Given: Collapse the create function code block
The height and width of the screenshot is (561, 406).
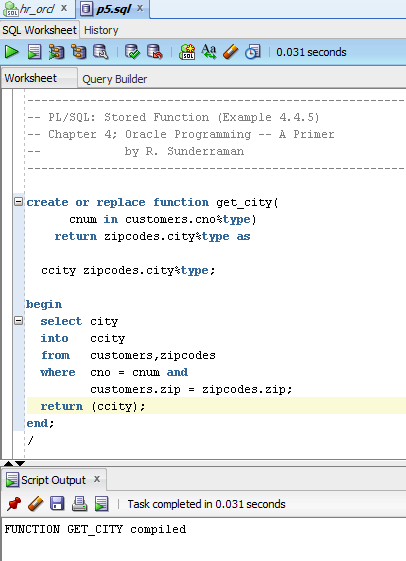Looking at the screenshot, I should pos(19,201).
